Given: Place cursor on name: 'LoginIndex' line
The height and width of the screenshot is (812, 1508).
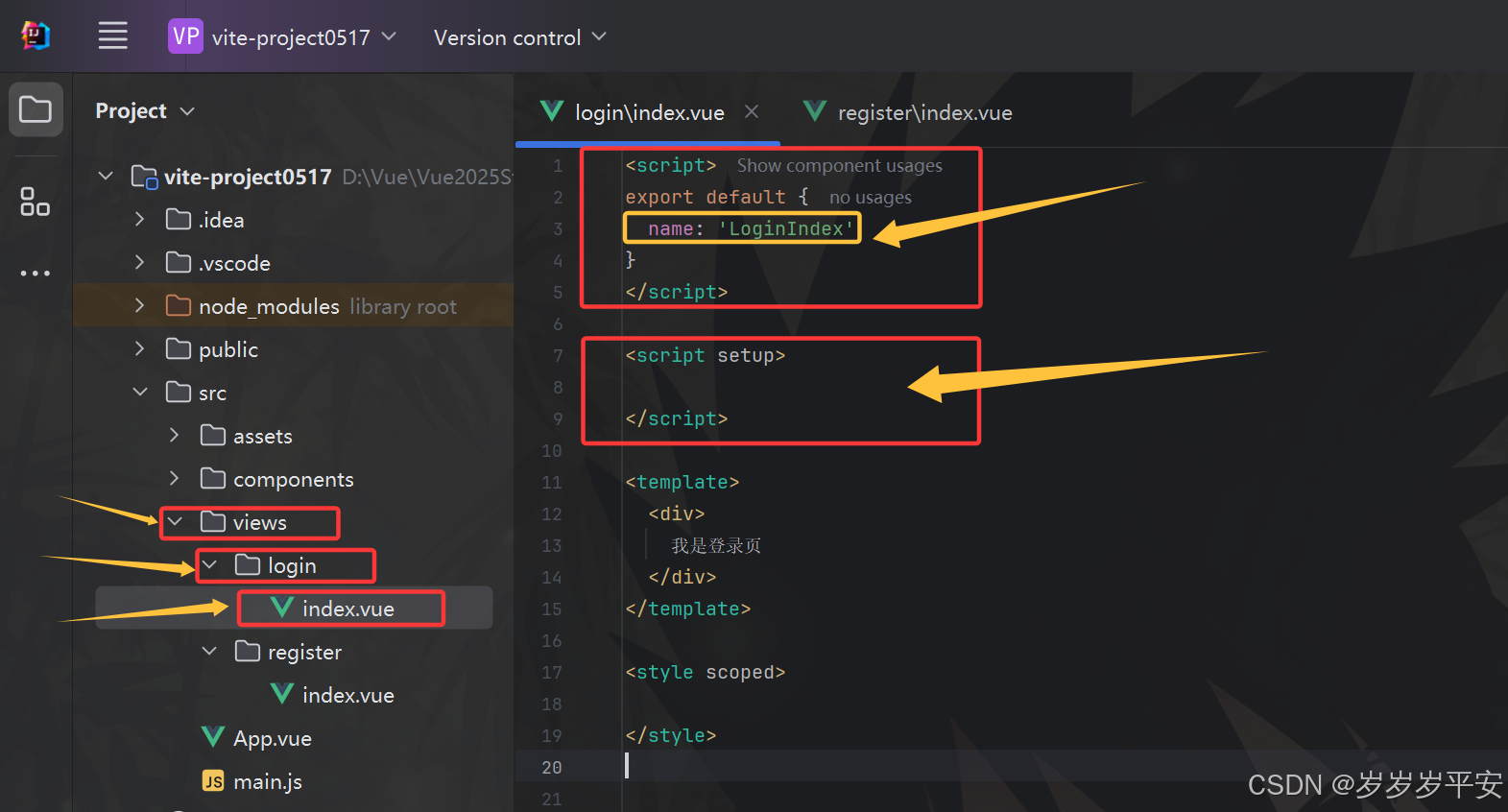Looking at the screenshot, I should pos(751,228).
